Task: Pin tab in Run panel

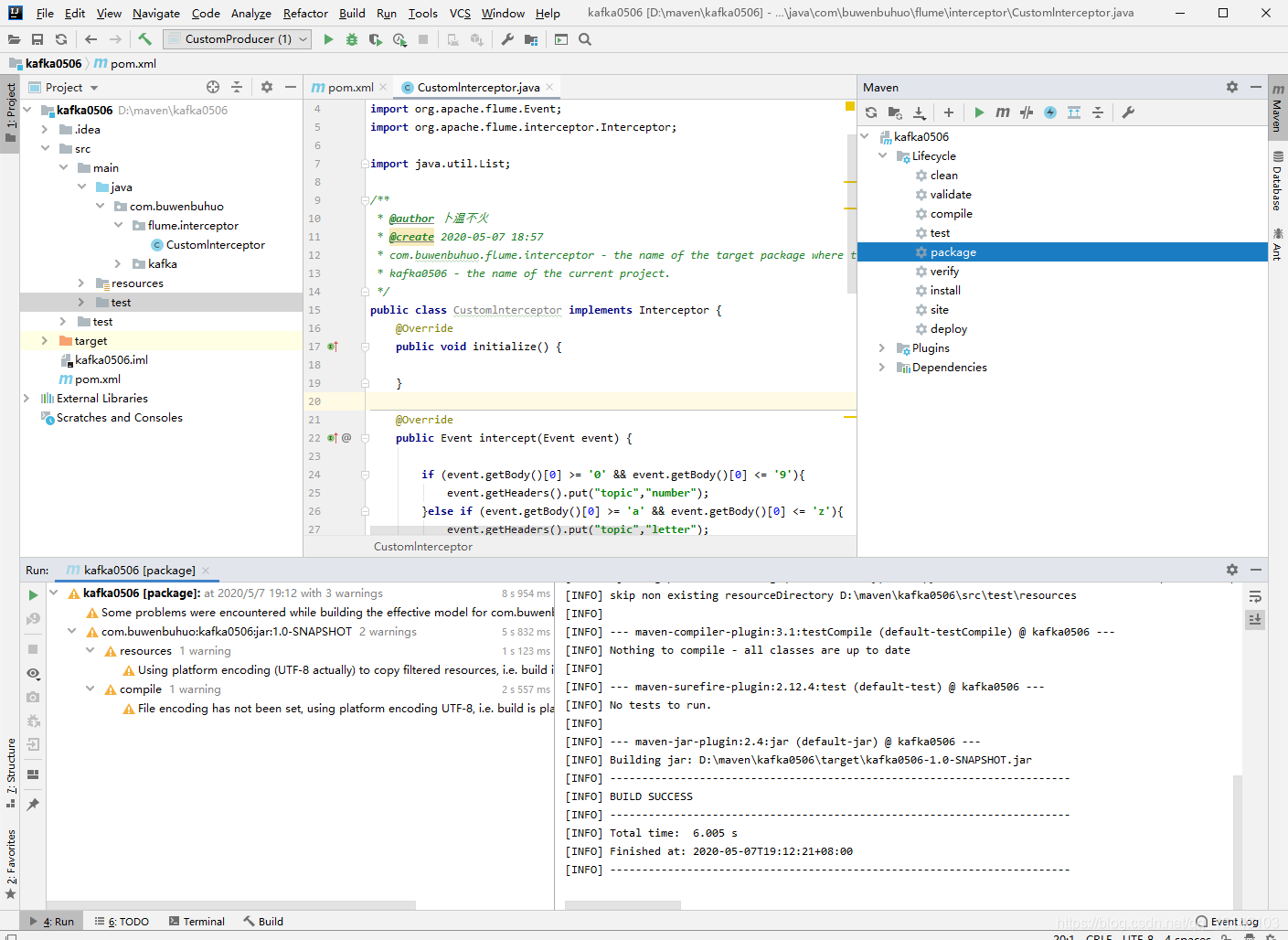Action: coord(33,805)
